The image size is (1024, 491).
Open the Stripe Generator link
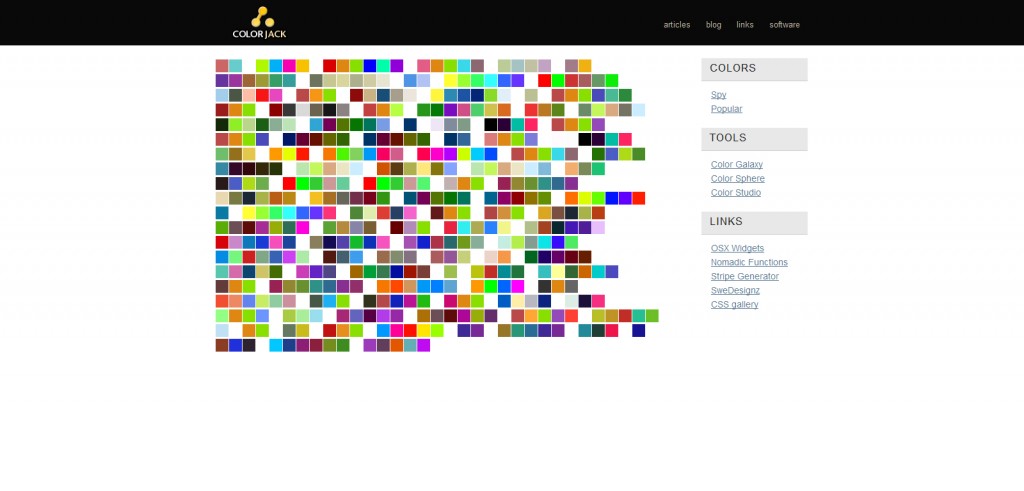point(744,276)
